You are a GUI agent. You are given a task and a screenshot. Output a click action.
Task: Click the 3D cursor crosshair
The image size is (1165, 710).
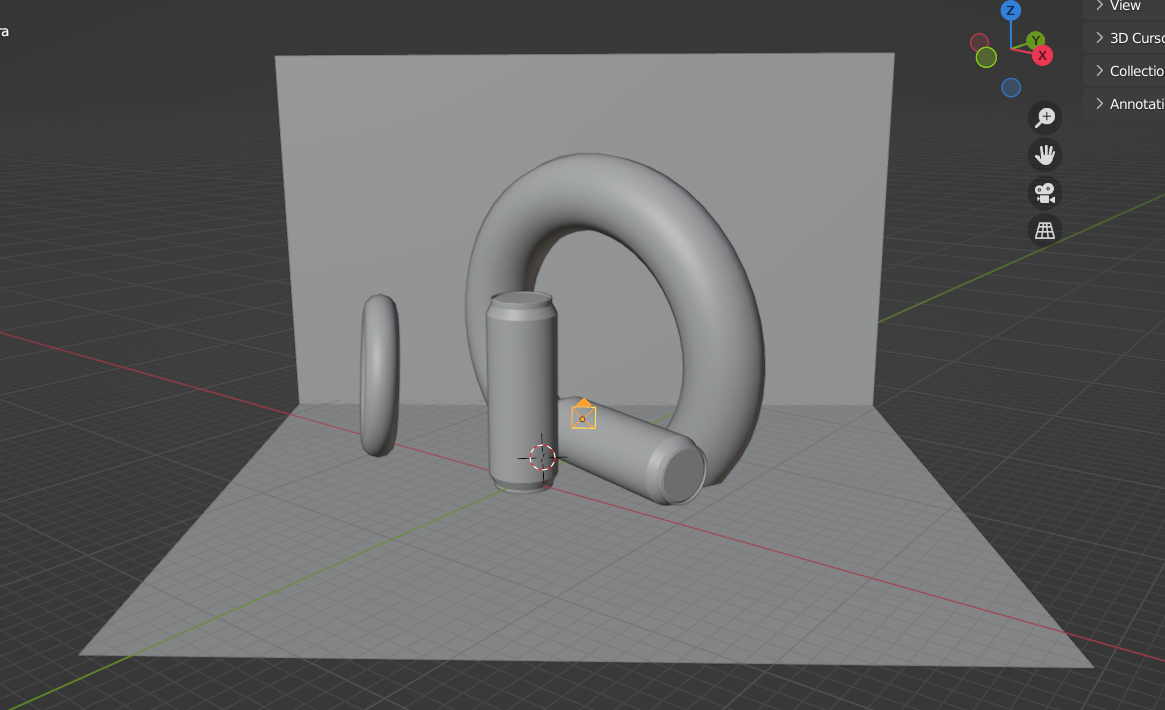[x=542, y=457]
